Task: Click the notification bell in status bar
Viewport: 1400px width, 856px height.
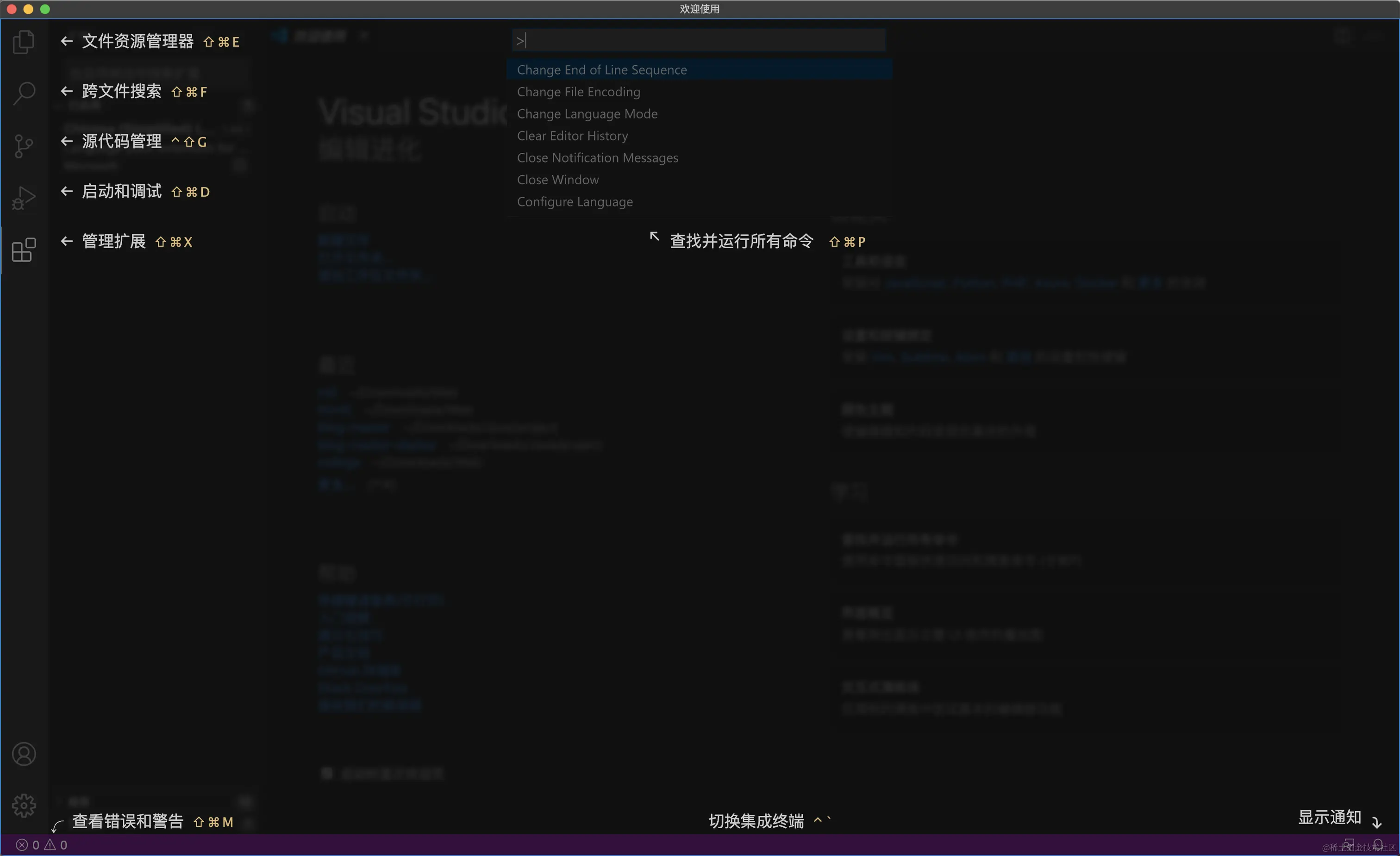Action: point(1378,844)
